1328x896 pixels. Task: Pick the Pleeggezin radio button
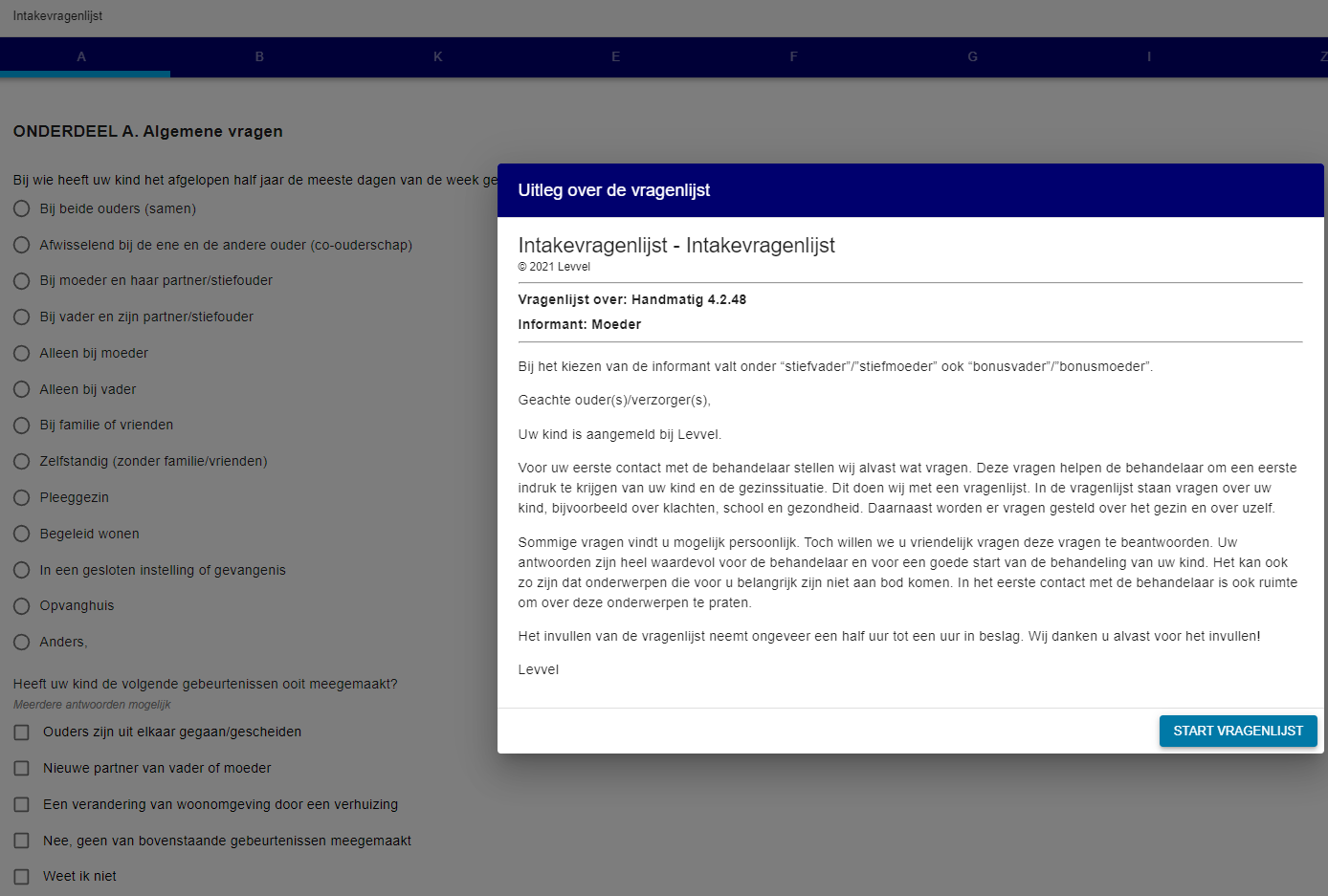[x=21, y=497]
